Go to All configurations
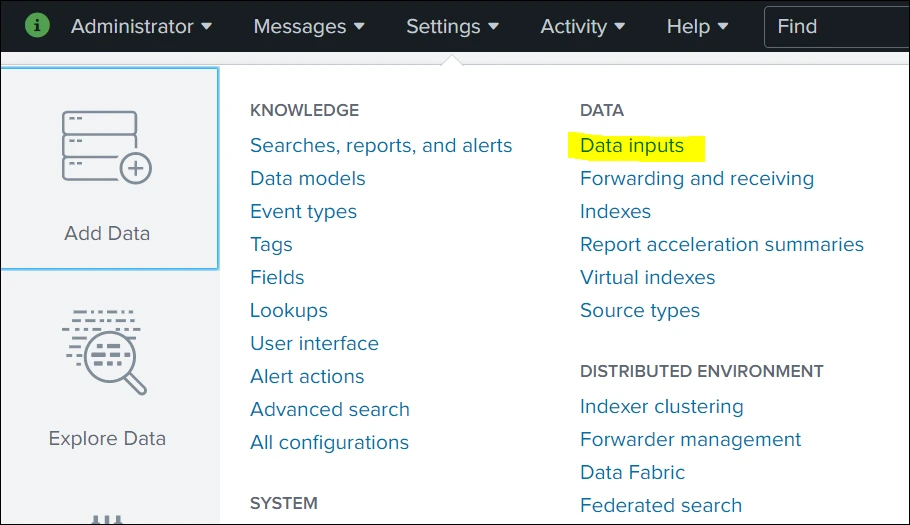Viewport: 910px width, 525px height. [329, 443]
